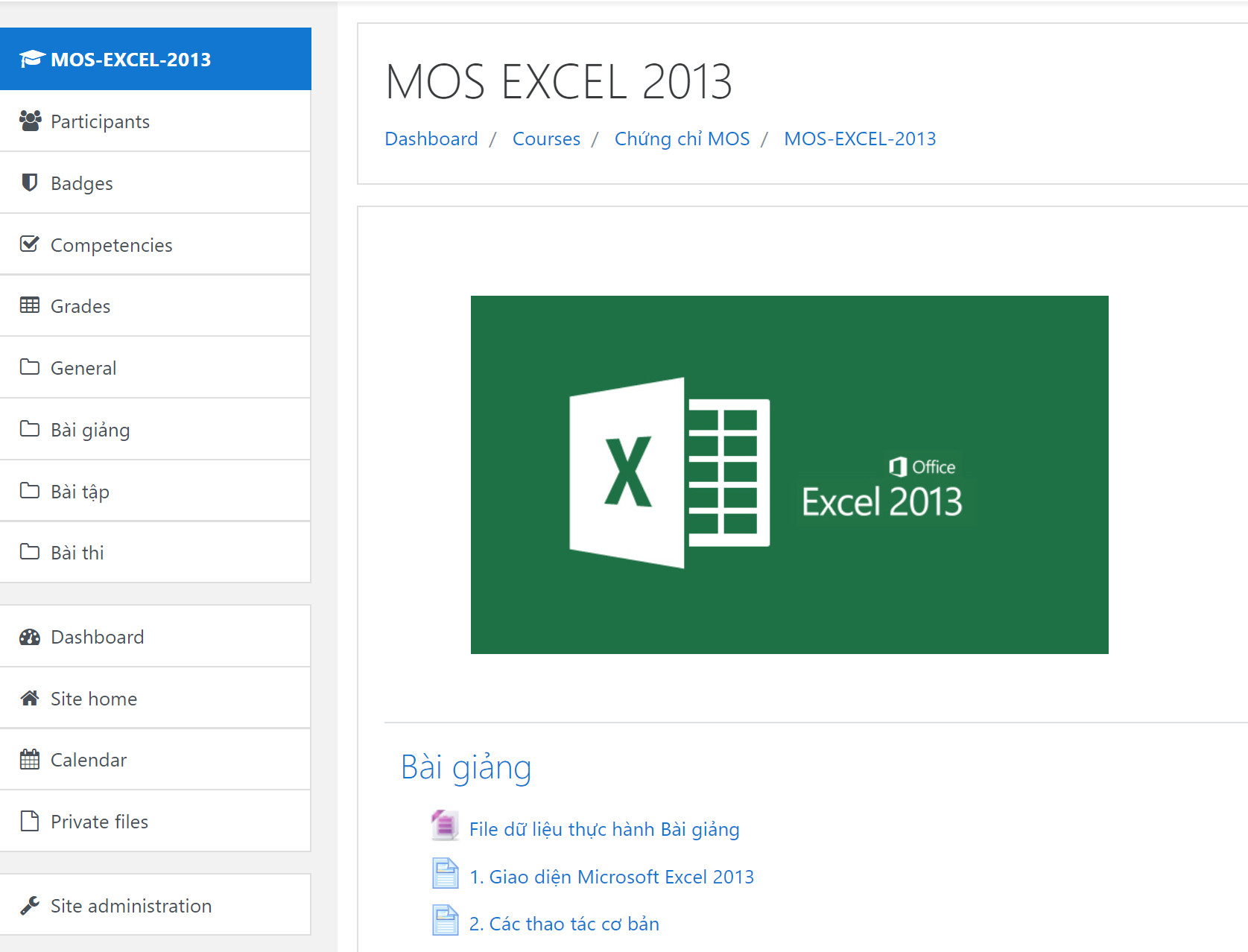
Task: Open Competencies from the sidebar
Action: [x=156, y=244]
